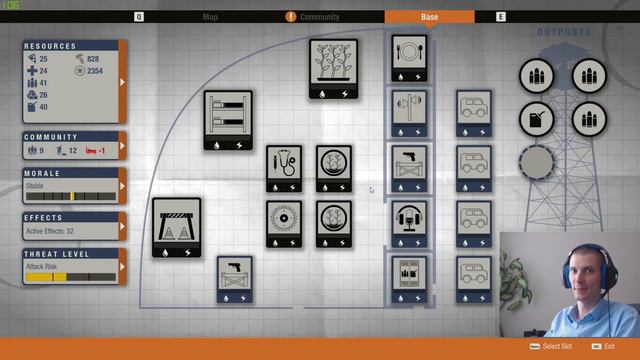Select the bunk beds facility

pos(228,120)
